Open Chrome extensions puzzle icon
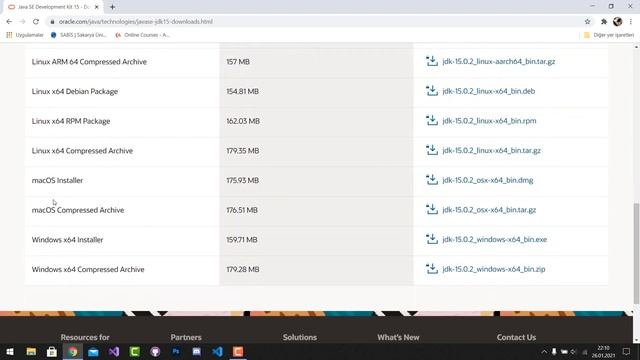640x360 pixels. [x=604, y=22]
